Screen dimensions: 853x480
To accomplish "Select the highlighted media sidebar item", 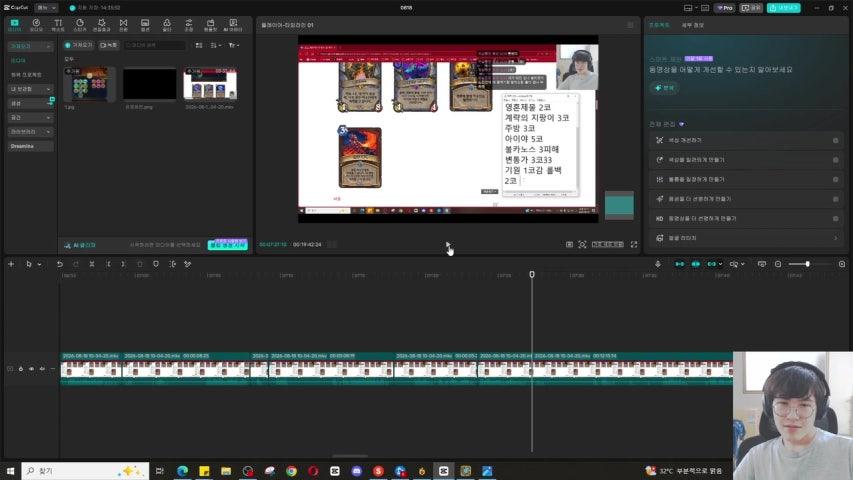I will coord(18,60).
